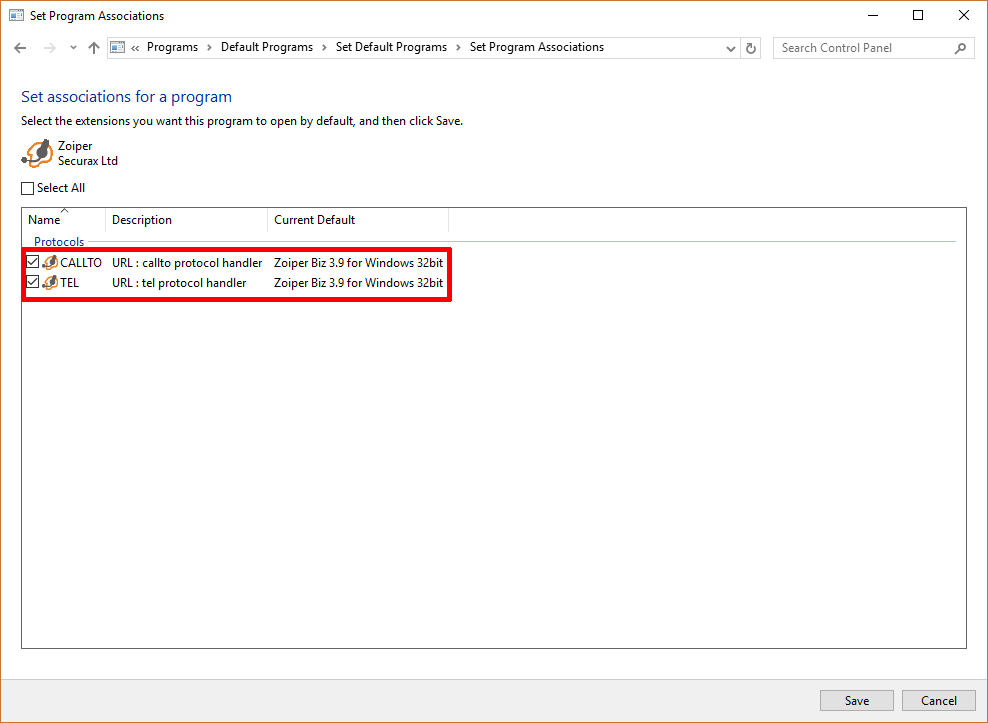This screenshot has height=723, width=988.
Task: Click the forward navigation arrow
Action: click(x=49, y=48)
